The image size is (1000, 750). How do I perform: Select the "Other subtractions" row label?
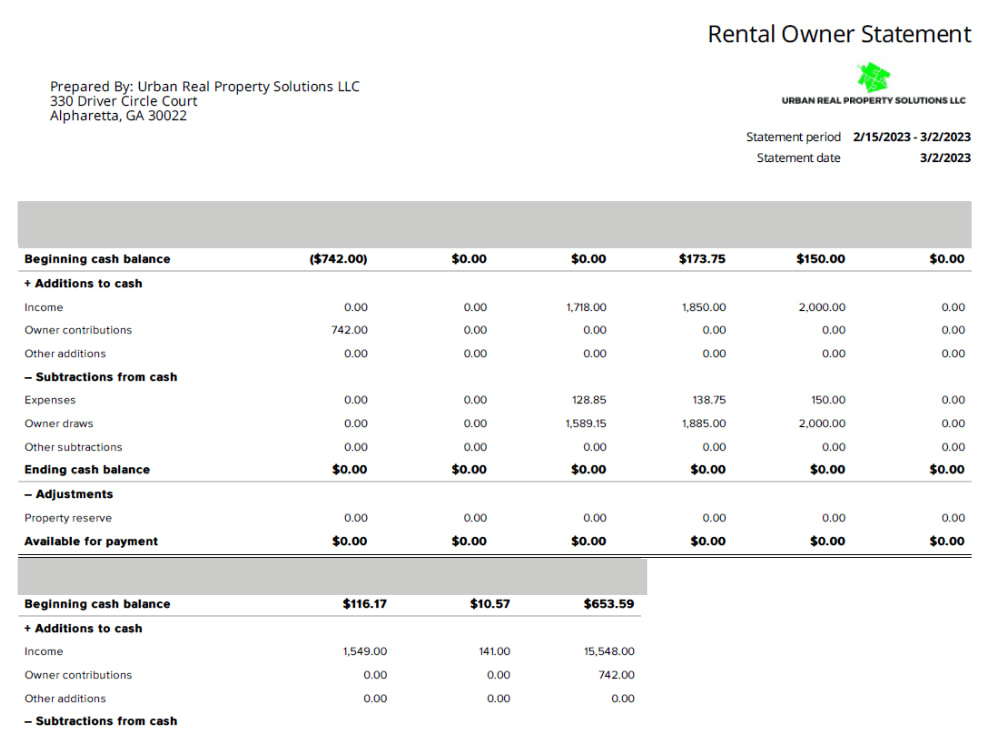73,448
